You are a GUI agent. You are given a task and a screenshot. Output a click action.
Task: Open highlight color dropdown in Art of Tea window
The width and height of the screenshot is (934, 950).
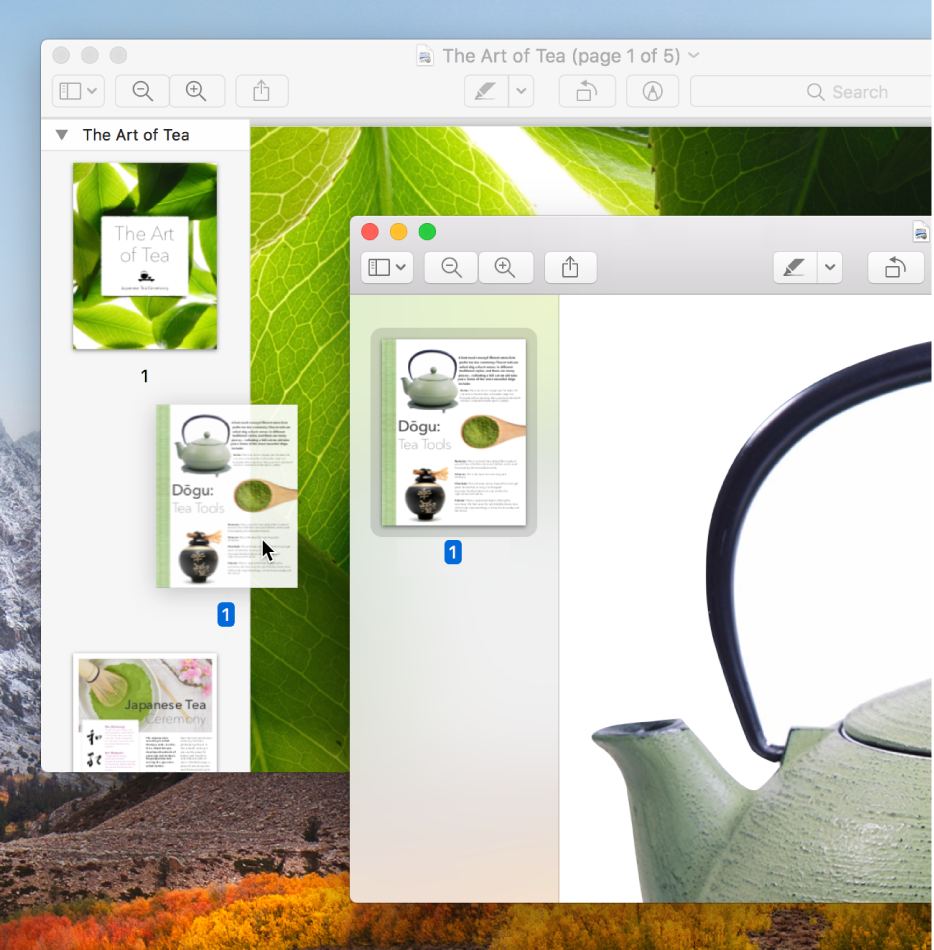521,92
